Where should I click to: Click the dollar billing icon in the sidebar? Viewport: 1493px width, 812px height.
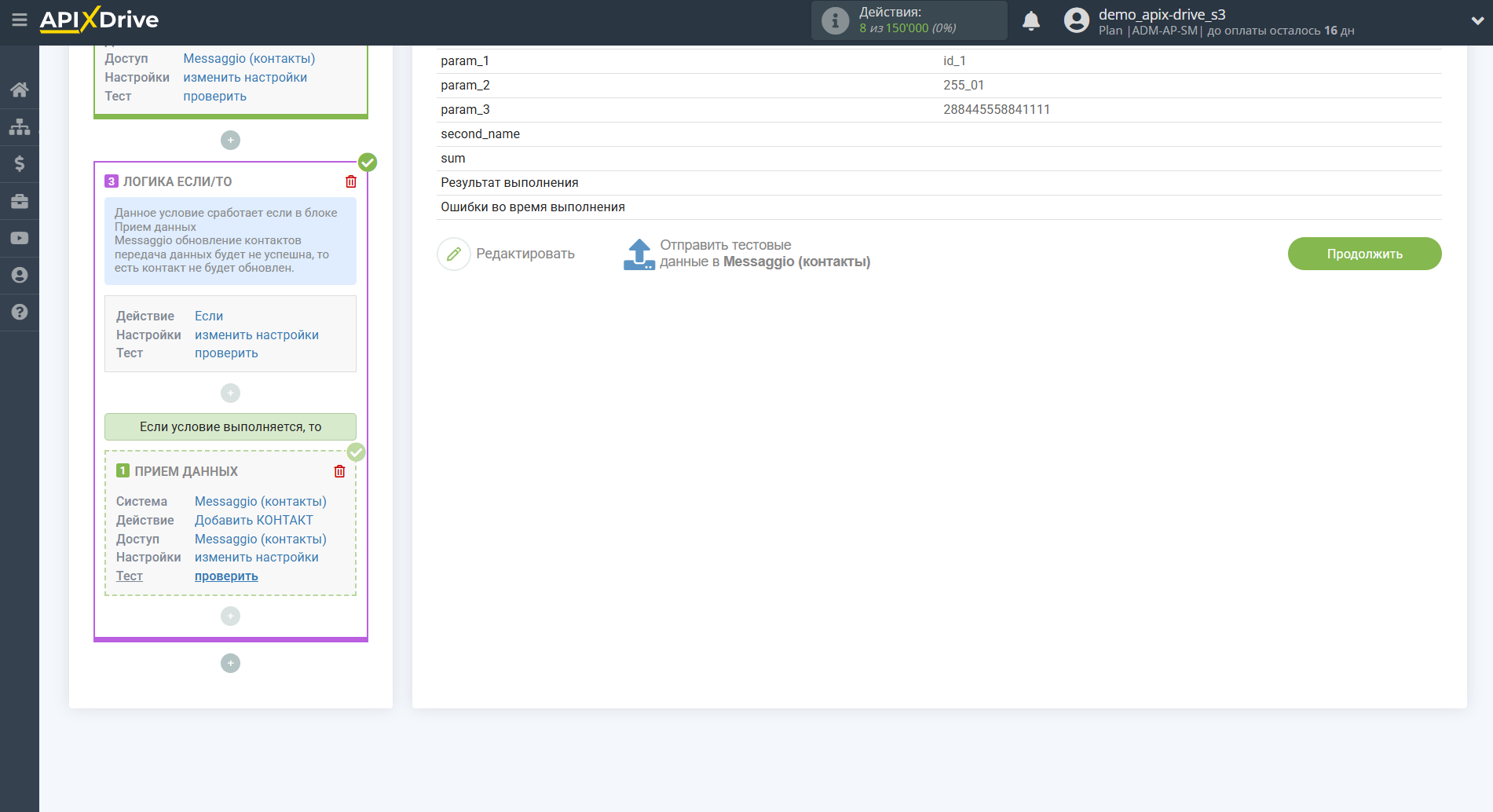click(20, 163)
